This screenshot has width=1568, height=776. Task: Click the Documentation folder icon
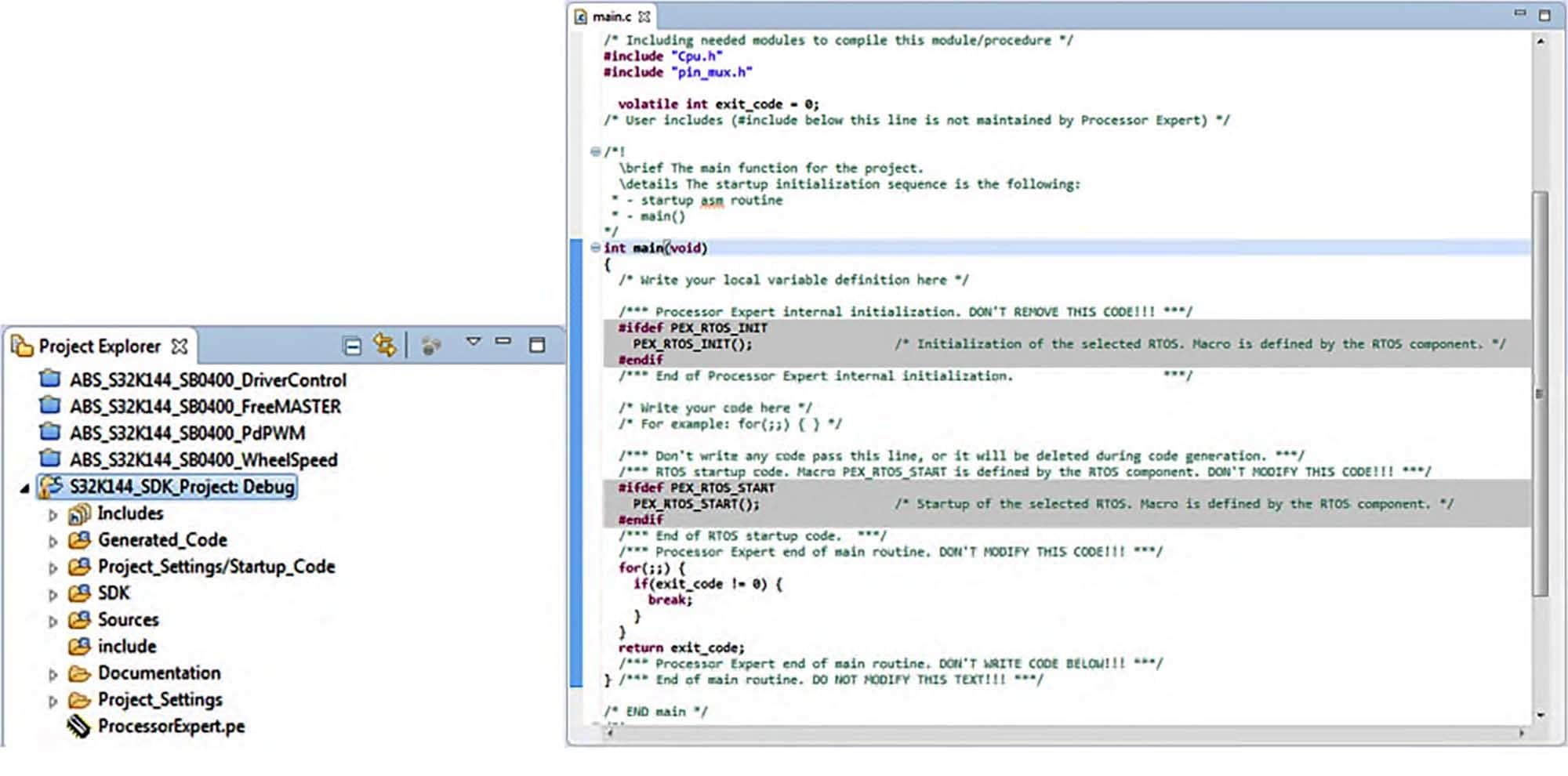79,674
